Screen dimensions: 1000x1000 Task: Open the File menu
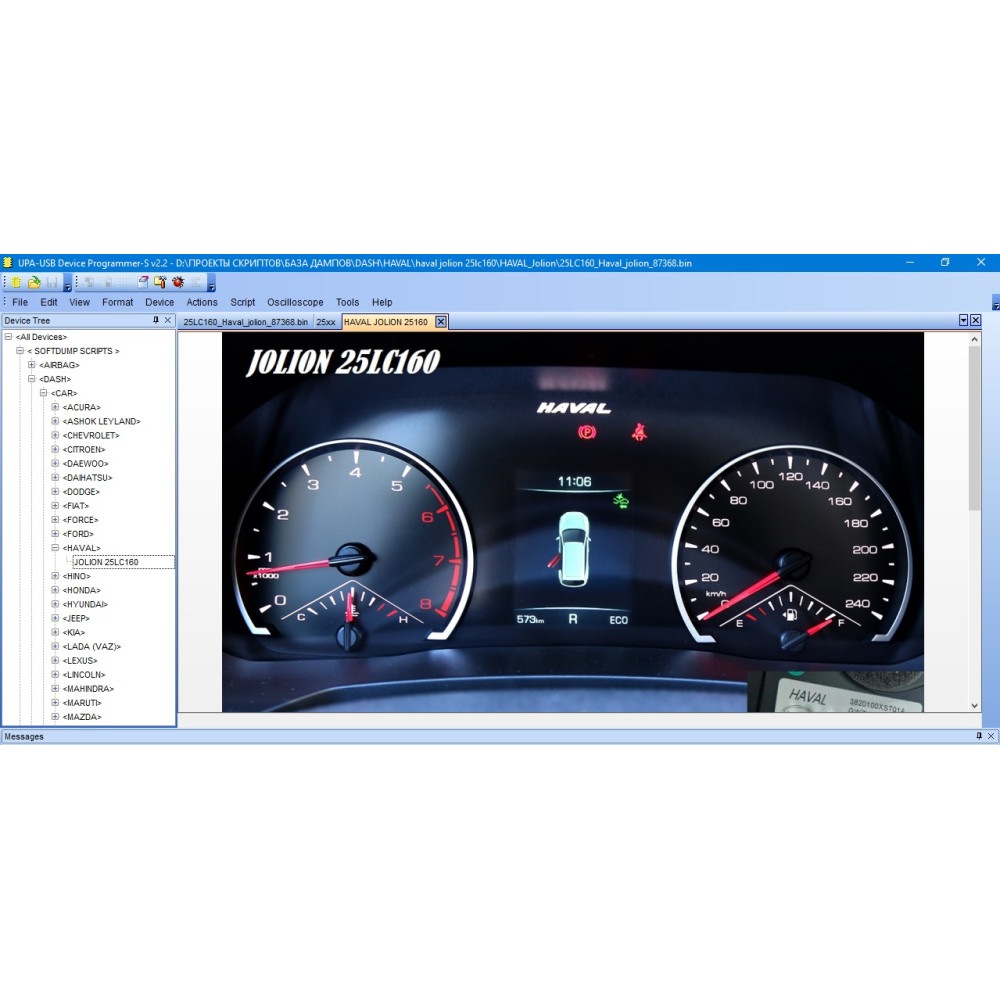pyautogui.click(x=20, y=302)
